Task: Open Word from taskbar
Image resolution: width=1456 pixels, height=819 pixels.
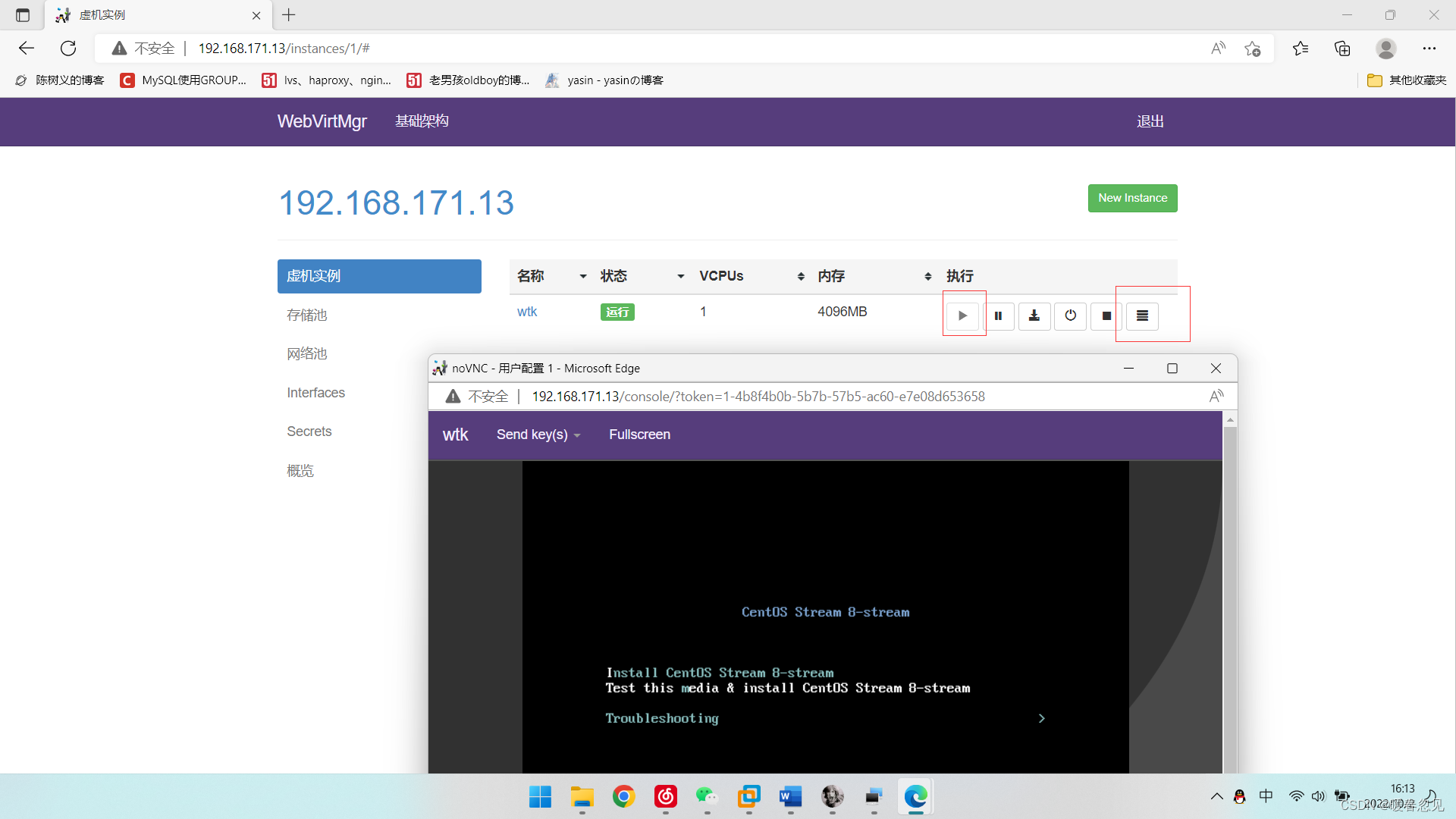Action: 790,797
